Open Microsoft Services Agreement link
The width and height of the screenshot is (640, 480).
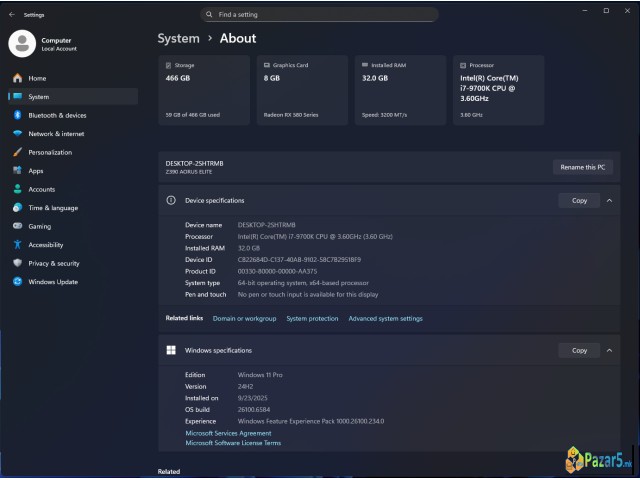228,433
